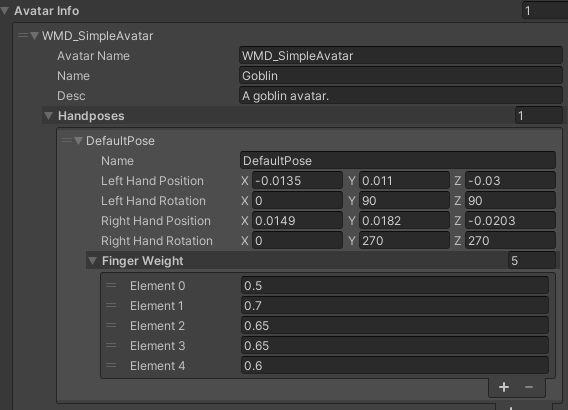Screen dimensions: 568x410
Task: Click the Element 1 value field
Action: point(395,305)
